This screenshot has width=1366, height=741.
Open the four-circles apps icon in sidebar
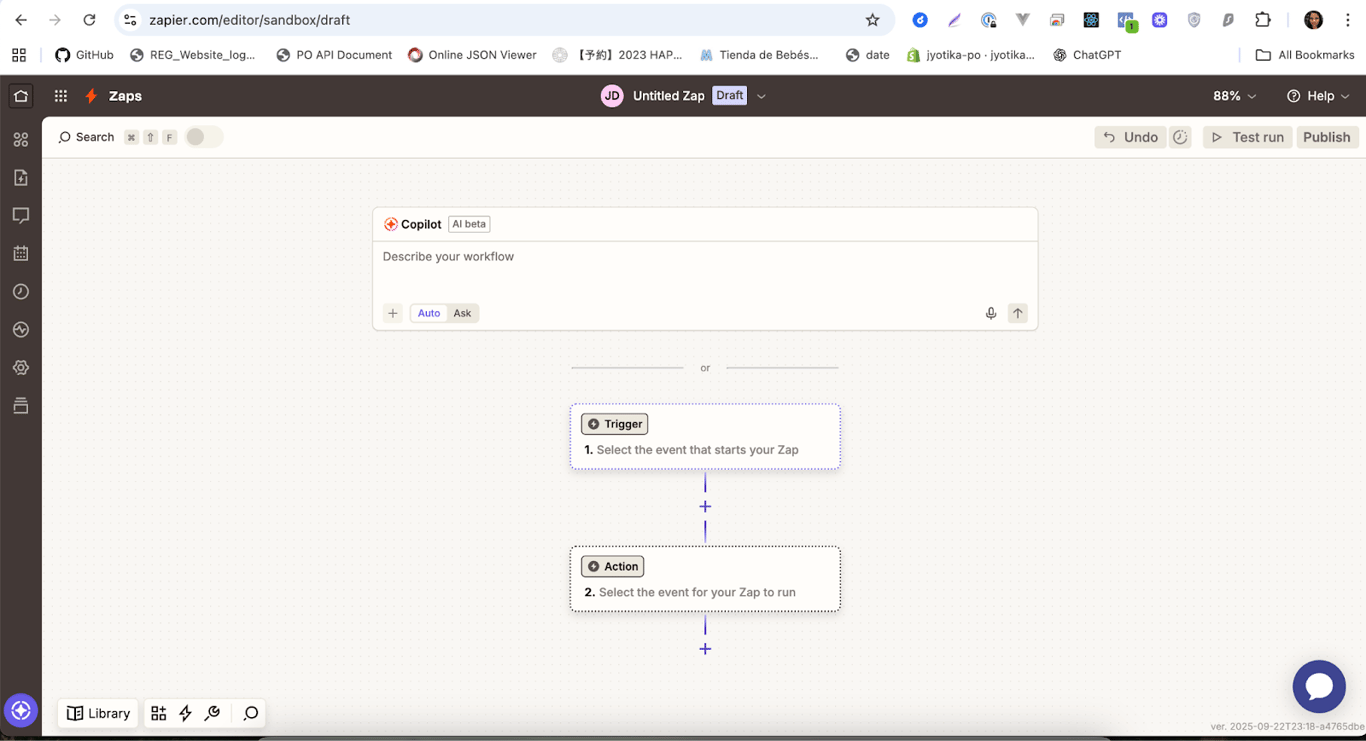click(21, 140)
